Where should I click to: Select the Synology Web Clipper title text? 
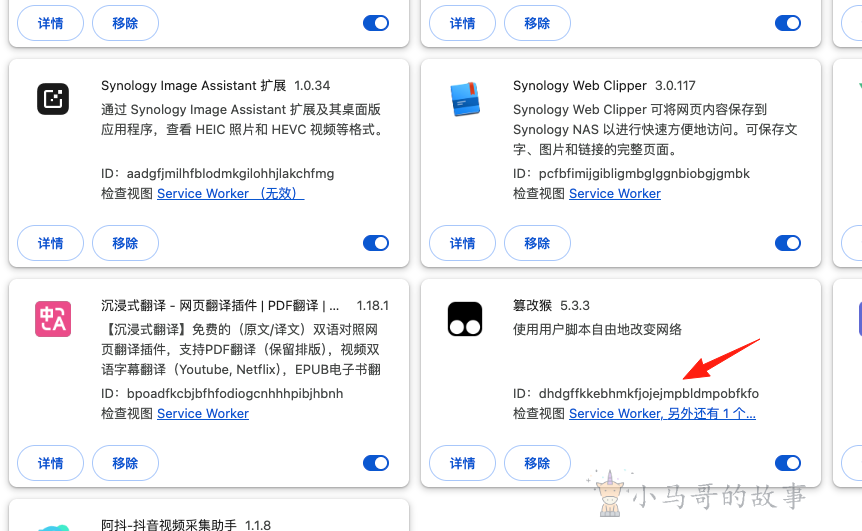[579, 86]
